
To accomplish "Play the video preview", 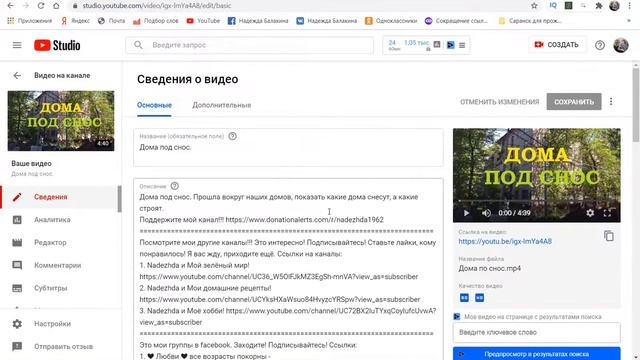I will (466, 213).
